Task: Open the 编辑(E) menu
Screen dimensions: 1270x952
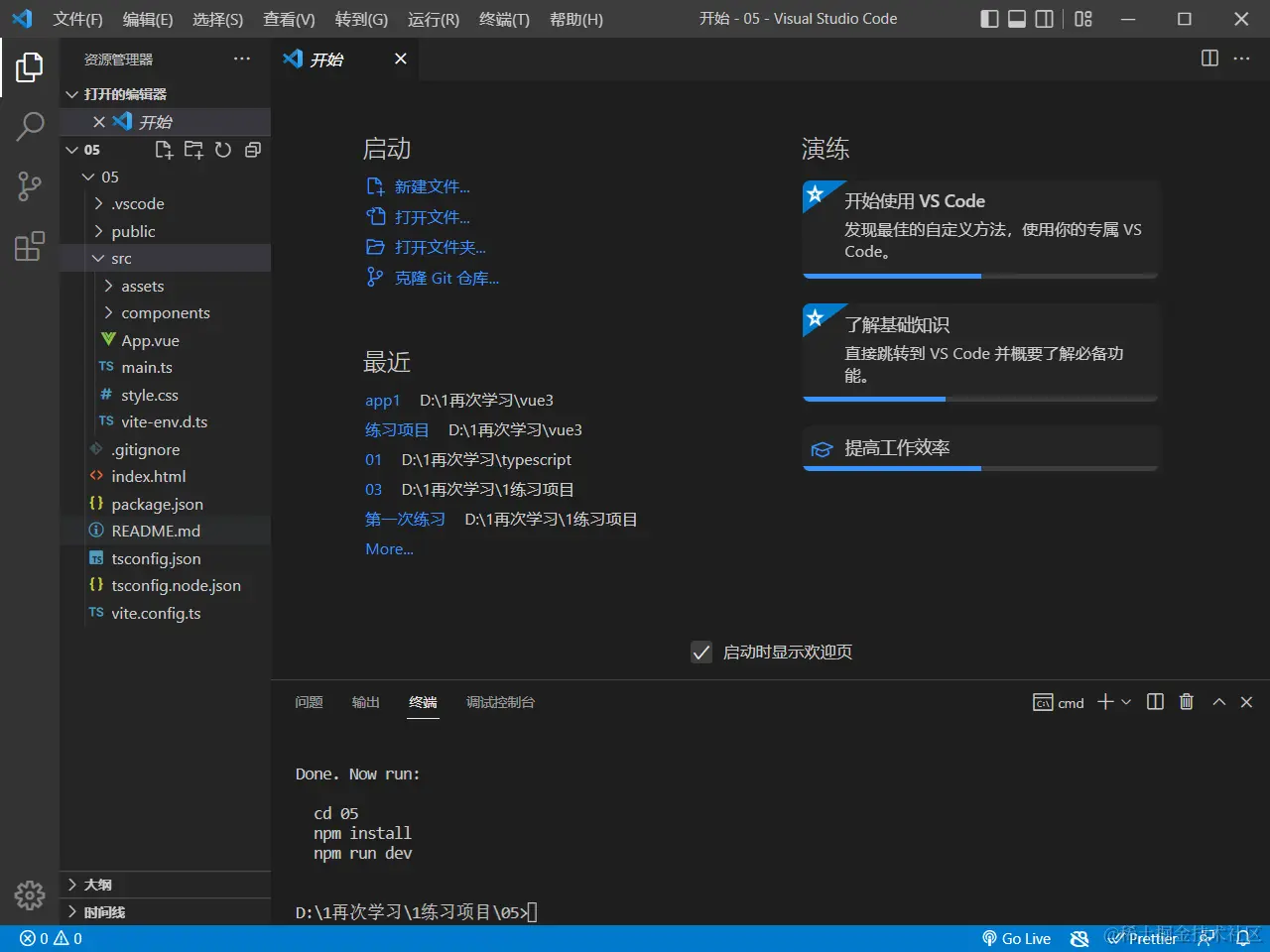Action: click(x=148, y=19)
